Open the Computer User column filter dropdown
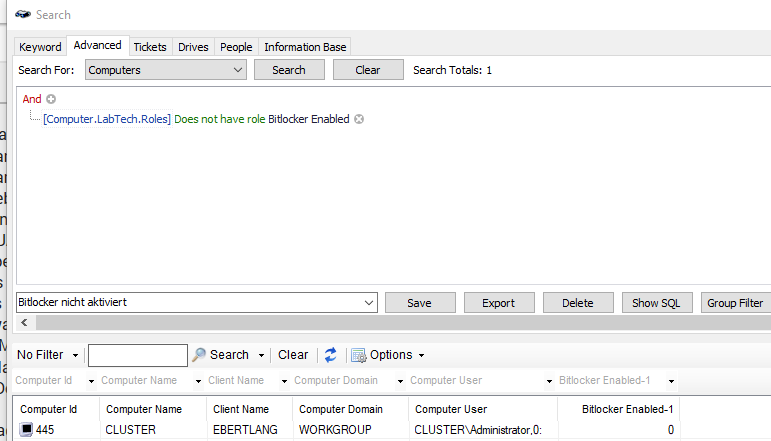The height and width of the screenshot is (441, 771). click(x=549, y=381)
